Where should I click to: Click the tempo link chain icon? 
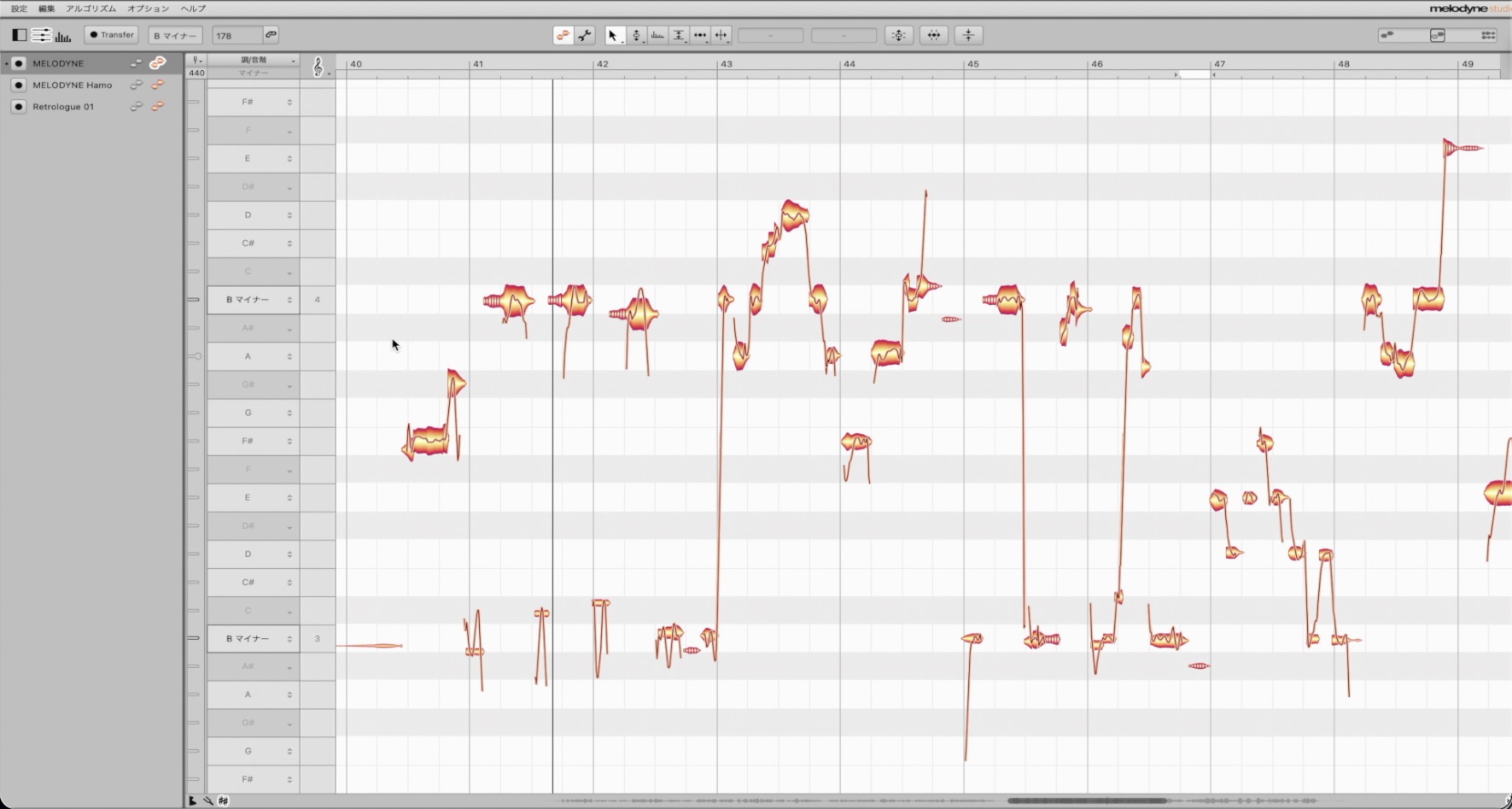pyautogui.click(x=271, y=35)
